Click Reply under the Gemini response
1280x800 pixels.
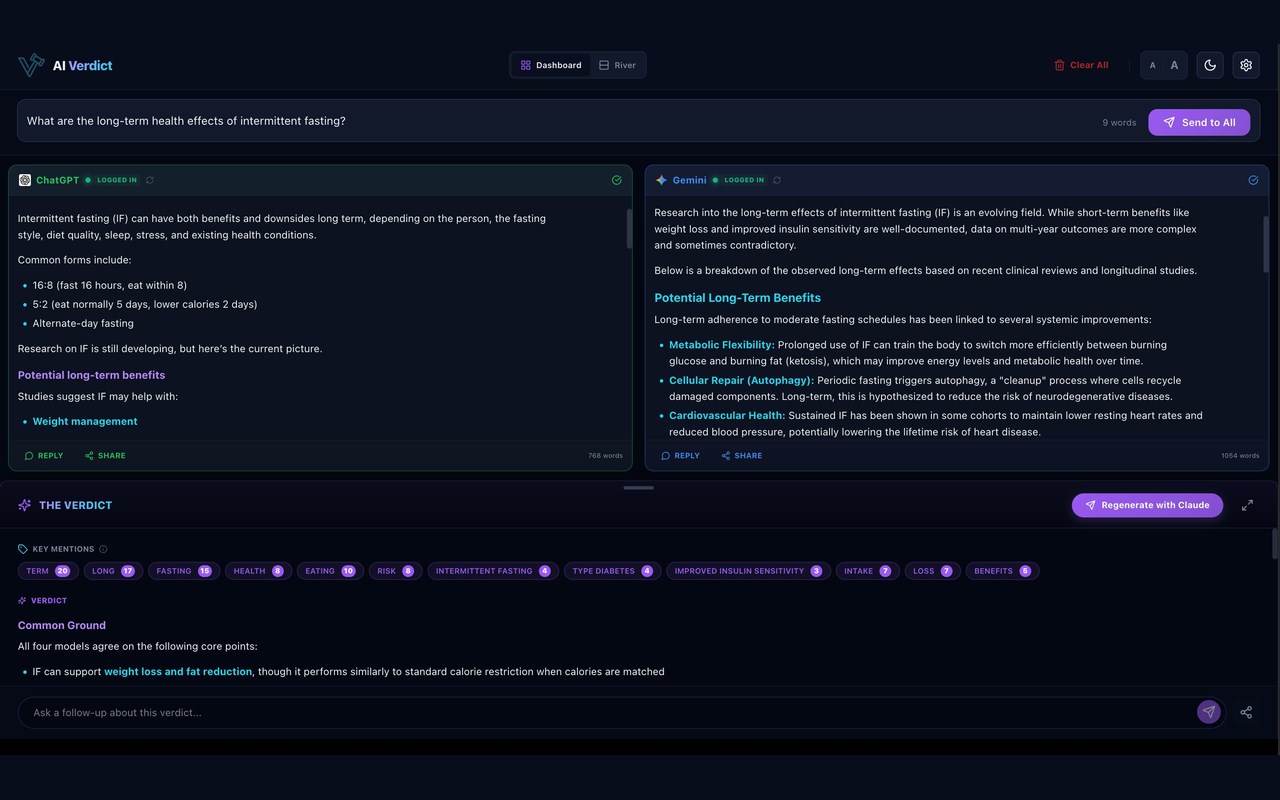[x=680, y=456]
